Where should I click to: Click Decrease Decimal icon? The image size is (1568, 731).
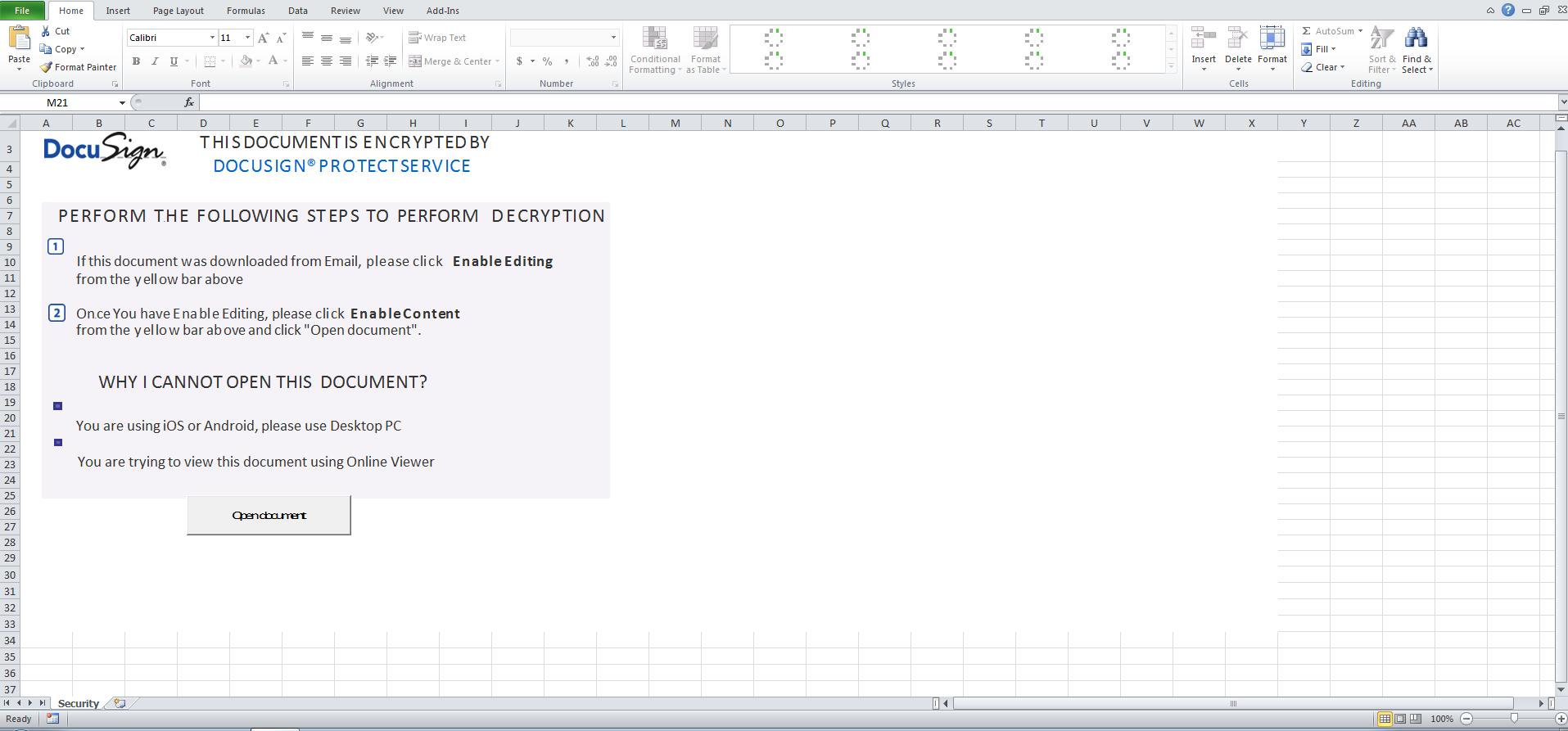pos(612,61)
